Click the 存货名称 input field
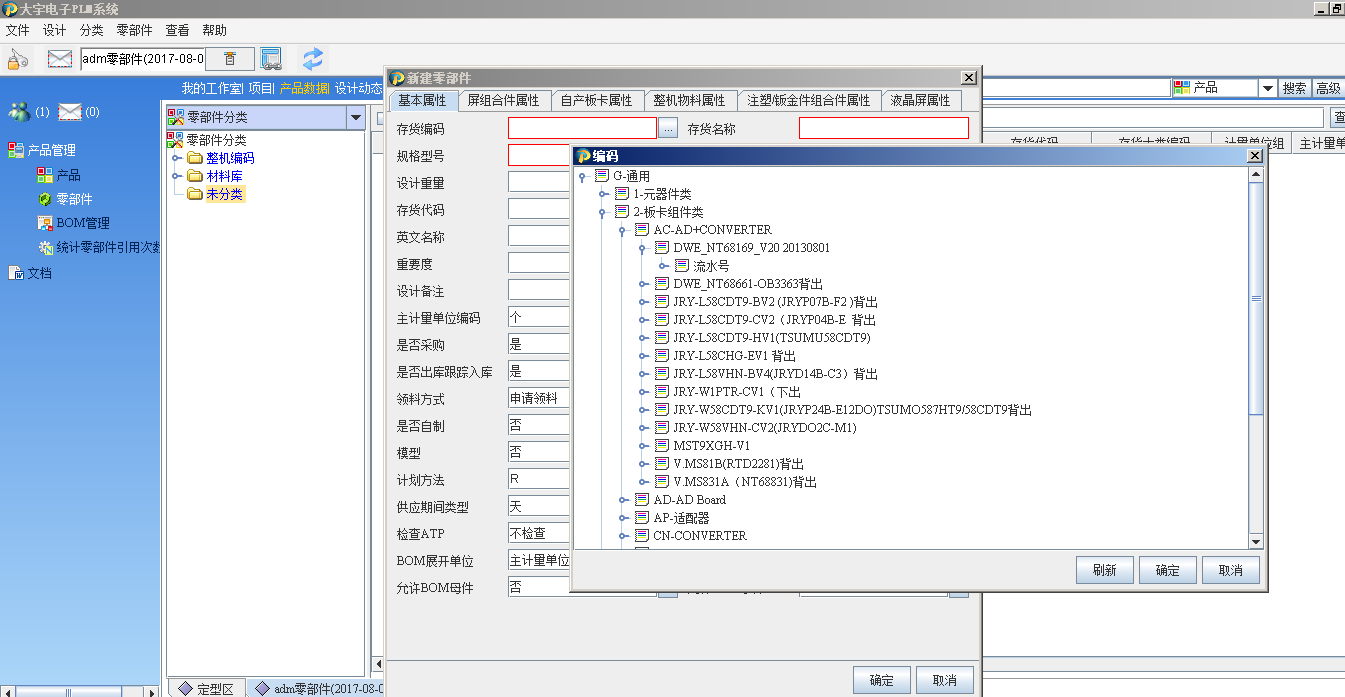 884,128
